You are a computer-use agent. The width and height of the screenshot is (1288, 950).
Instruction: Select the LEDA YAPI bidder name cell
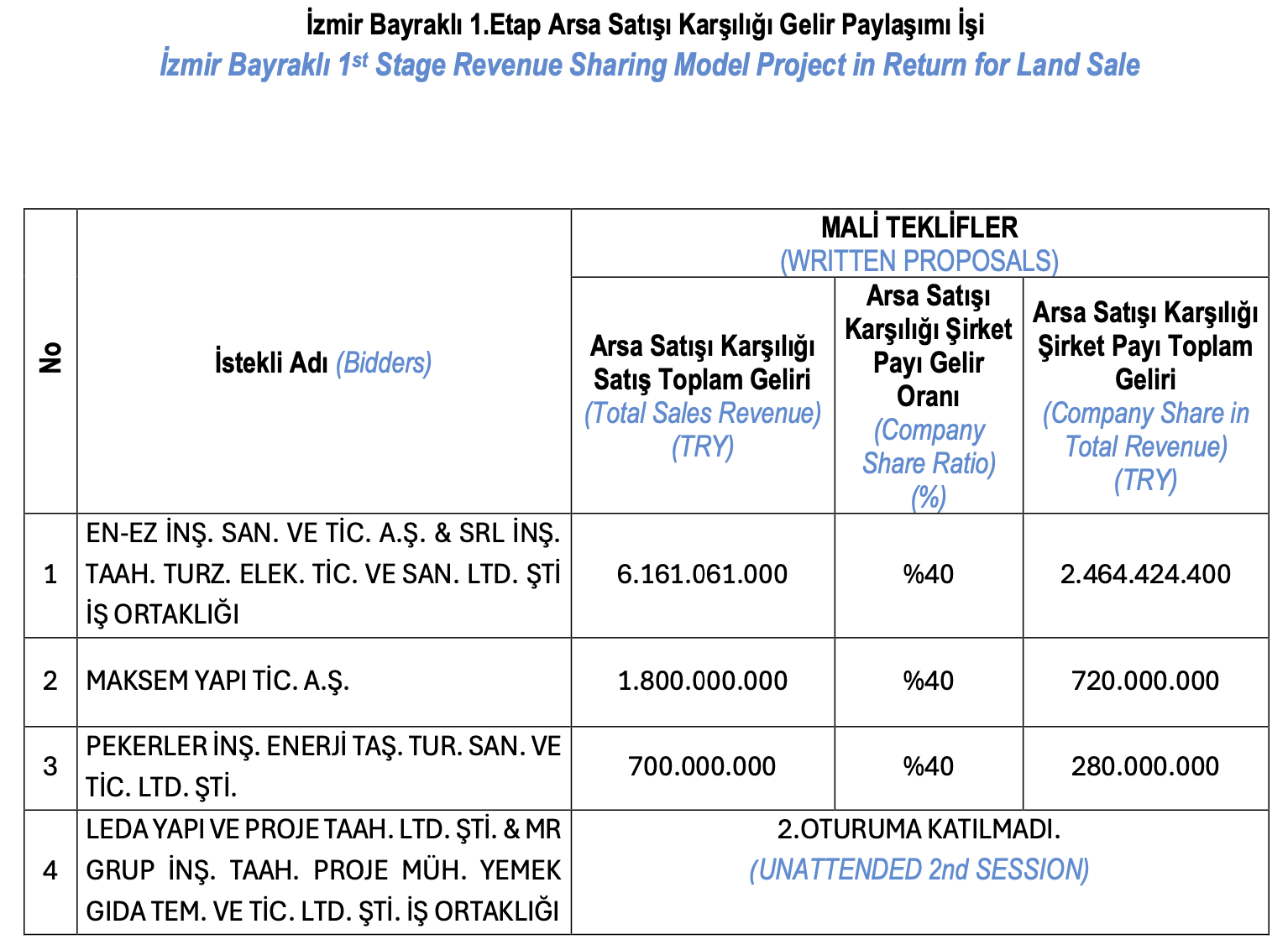click(x=323, y=870)
